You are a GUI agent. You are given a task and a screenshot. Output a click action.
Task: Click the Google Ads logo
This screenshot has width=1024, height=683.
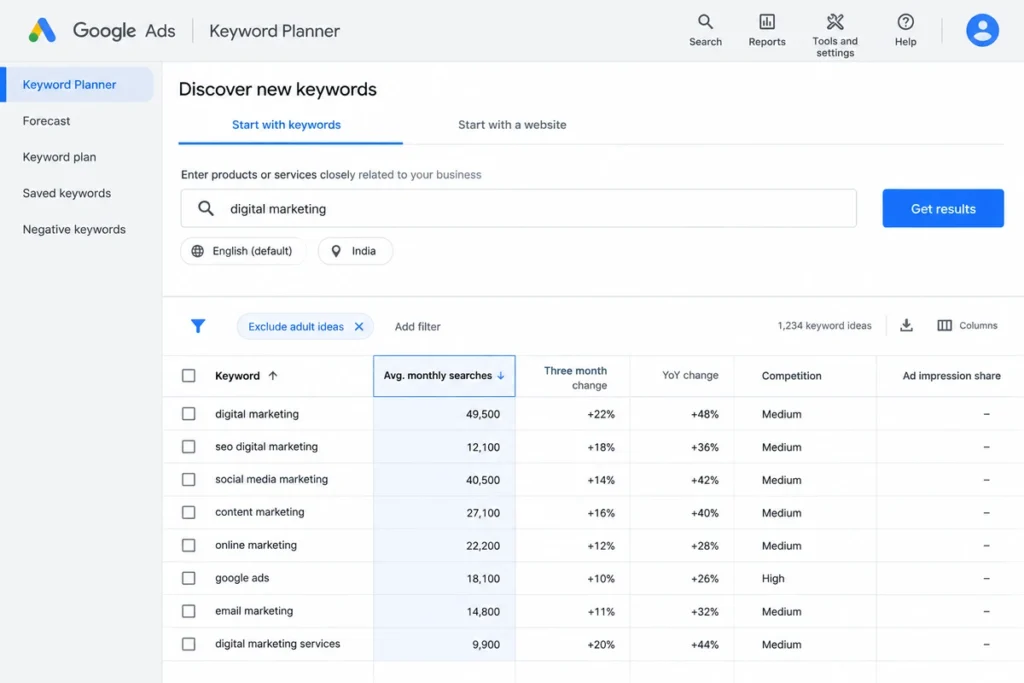coord(42,30)
